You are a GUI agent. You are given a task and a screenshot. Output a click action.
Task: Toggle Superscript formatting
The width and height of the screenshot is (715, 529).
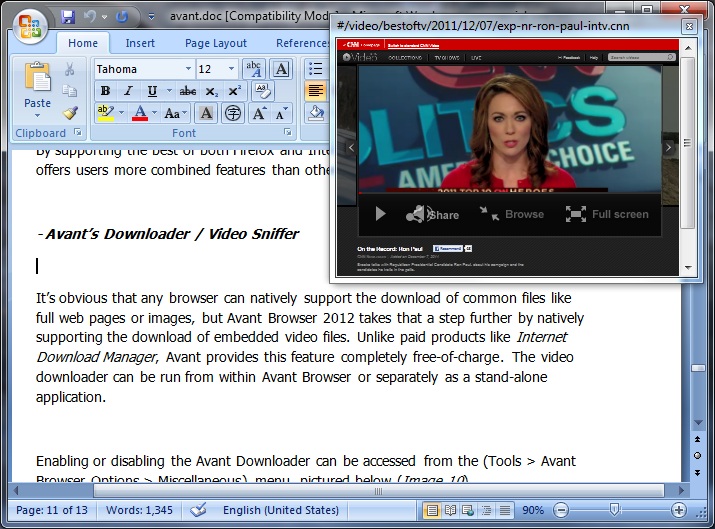234,91
